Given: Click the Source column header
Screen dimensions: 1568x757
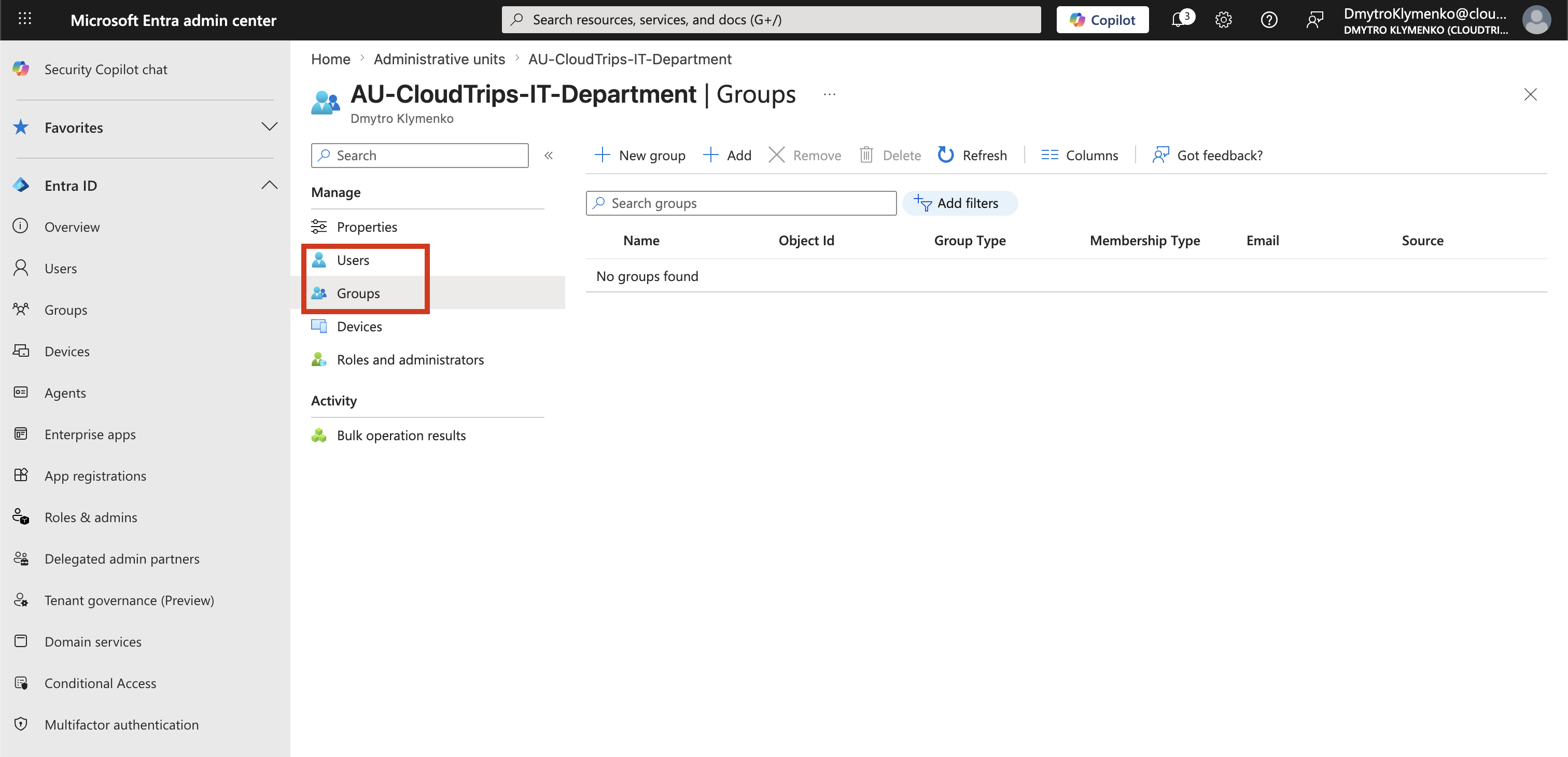Looking at the screenshot, I should [1422, 241].
